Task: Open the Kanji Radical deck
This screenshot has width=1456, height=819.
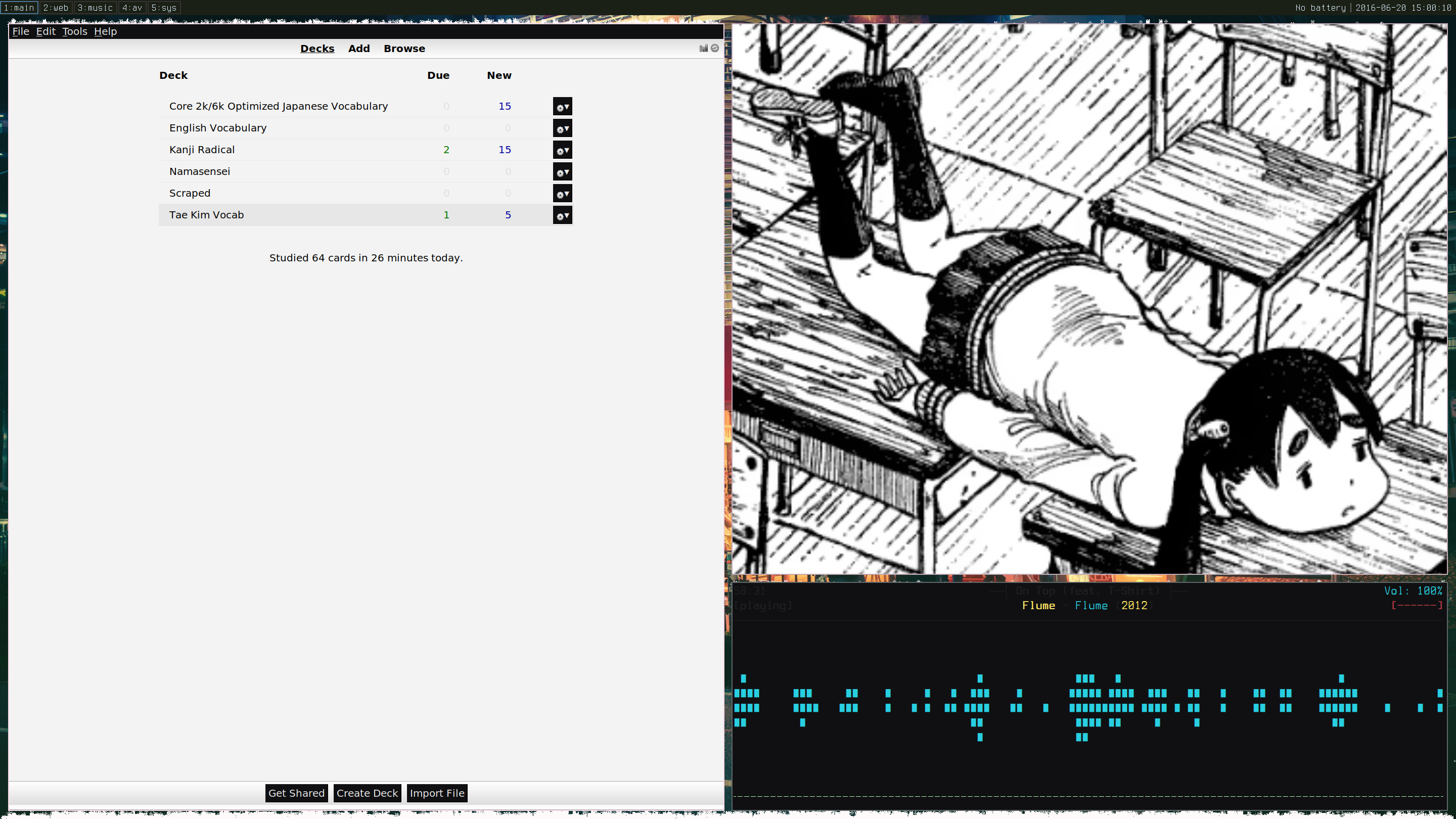Action: click(202, 150)
